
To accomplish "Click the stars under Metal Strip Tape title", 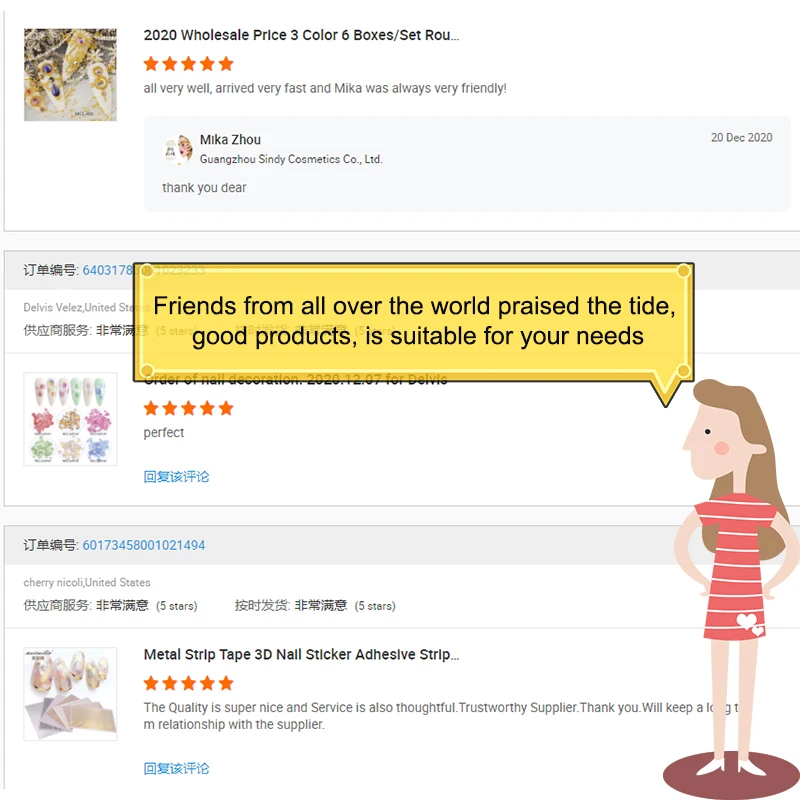I will pyautogui.click(x=188, y=683).
